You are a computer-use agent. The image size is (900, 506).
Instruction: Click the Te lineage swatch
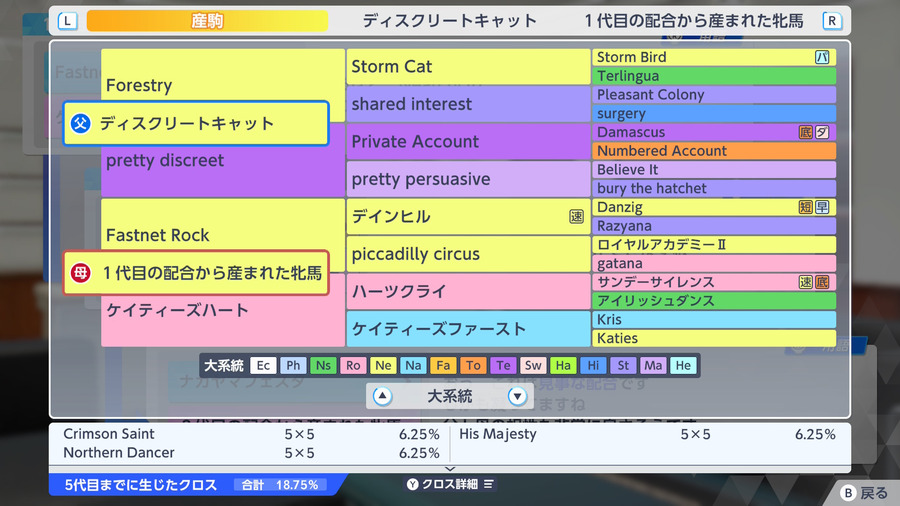point(503,365)
